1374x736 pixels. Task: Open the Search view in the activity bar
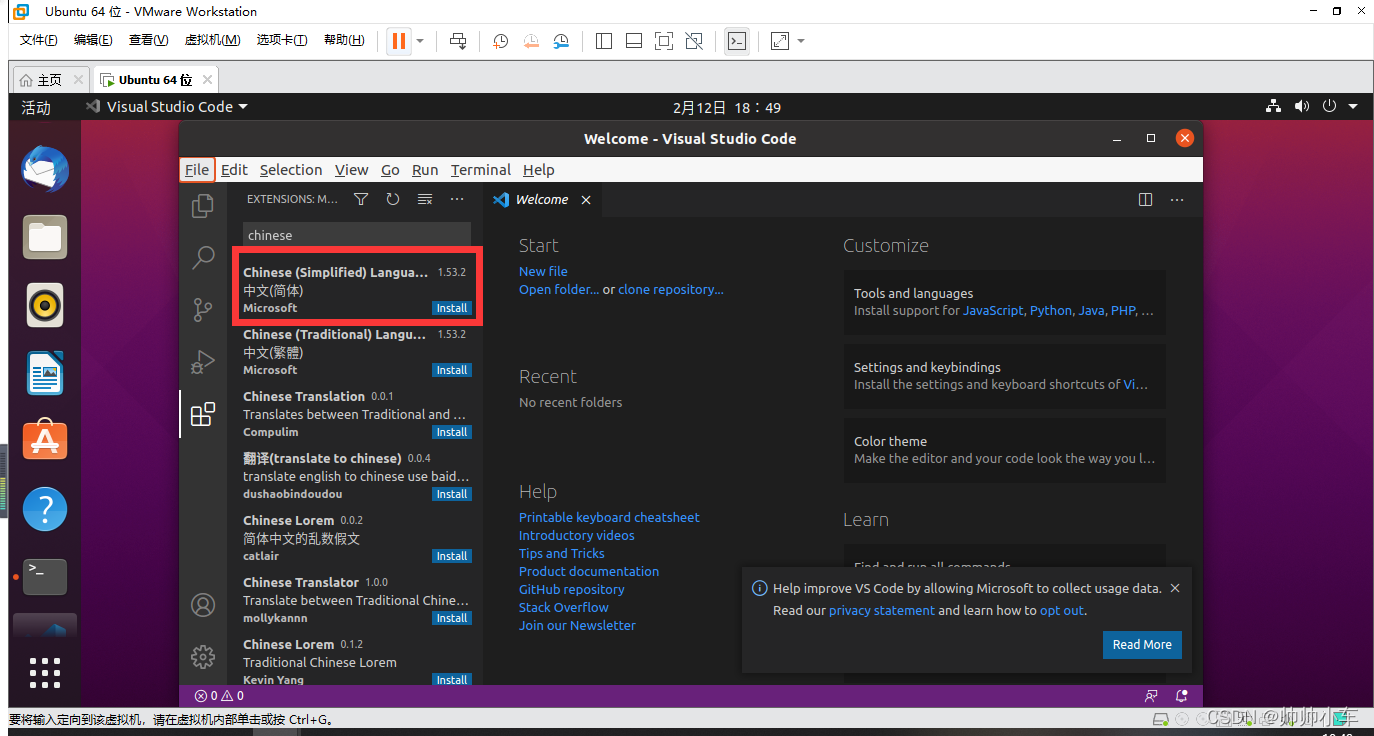203,258
